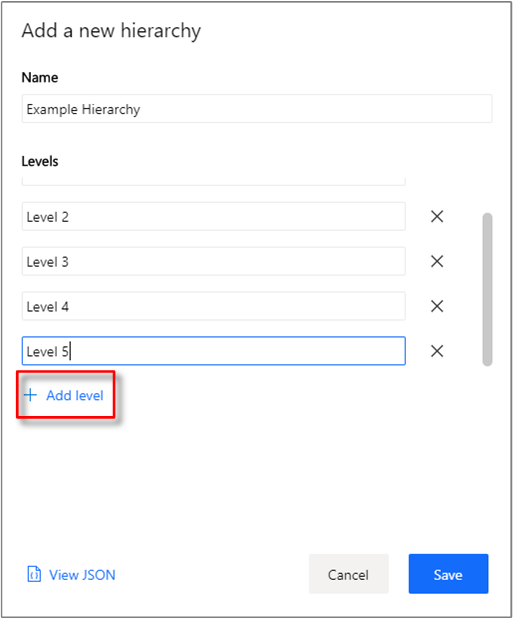Click the Add a new hierarchy title

[111, 31]
